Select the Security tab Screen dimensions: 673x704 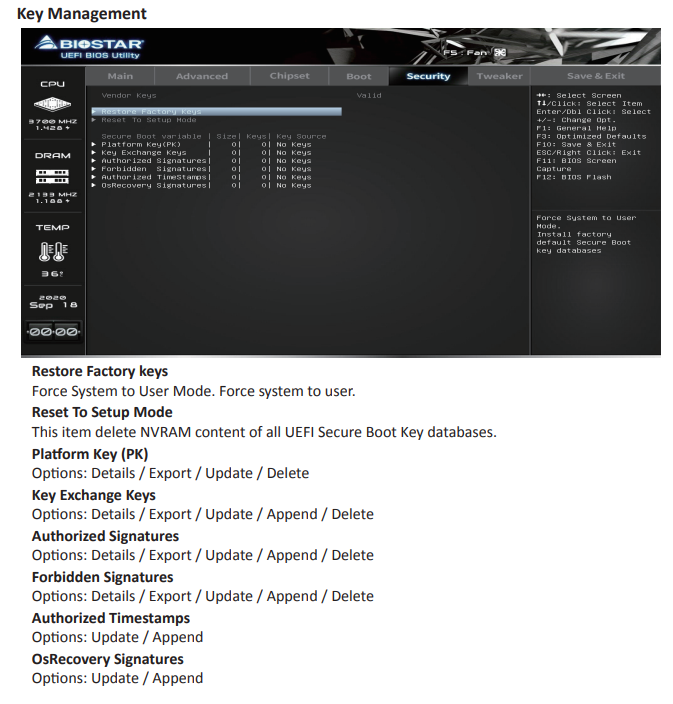(x=428, y=76)
